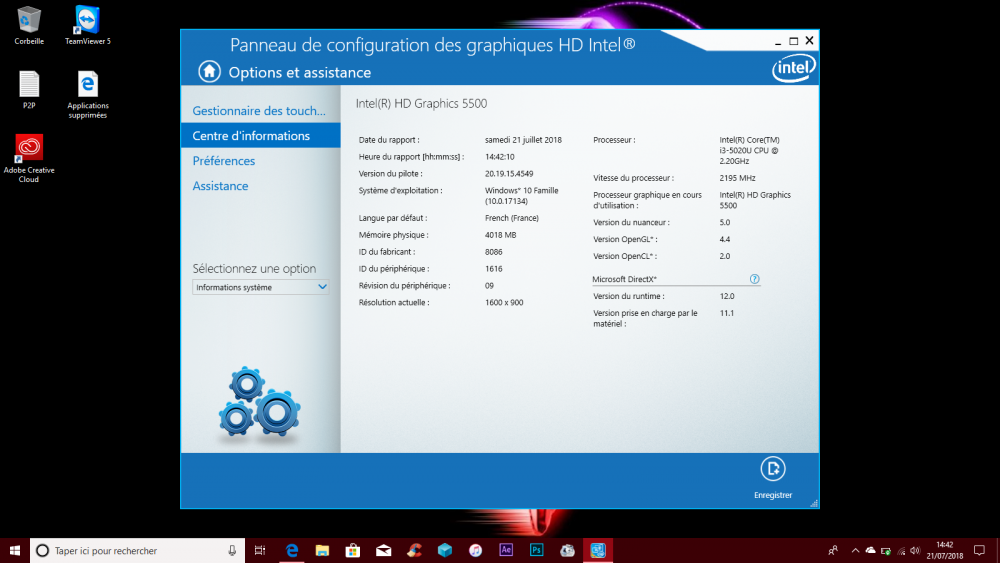
Task: Open Assistance in the sidebar
Action: click(220, 186)
